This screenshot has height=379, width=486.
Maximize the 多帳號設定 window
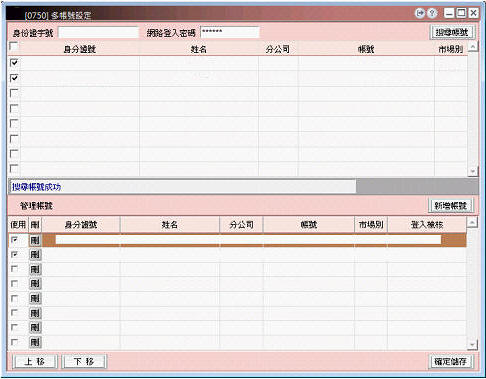tap(461, 13)
